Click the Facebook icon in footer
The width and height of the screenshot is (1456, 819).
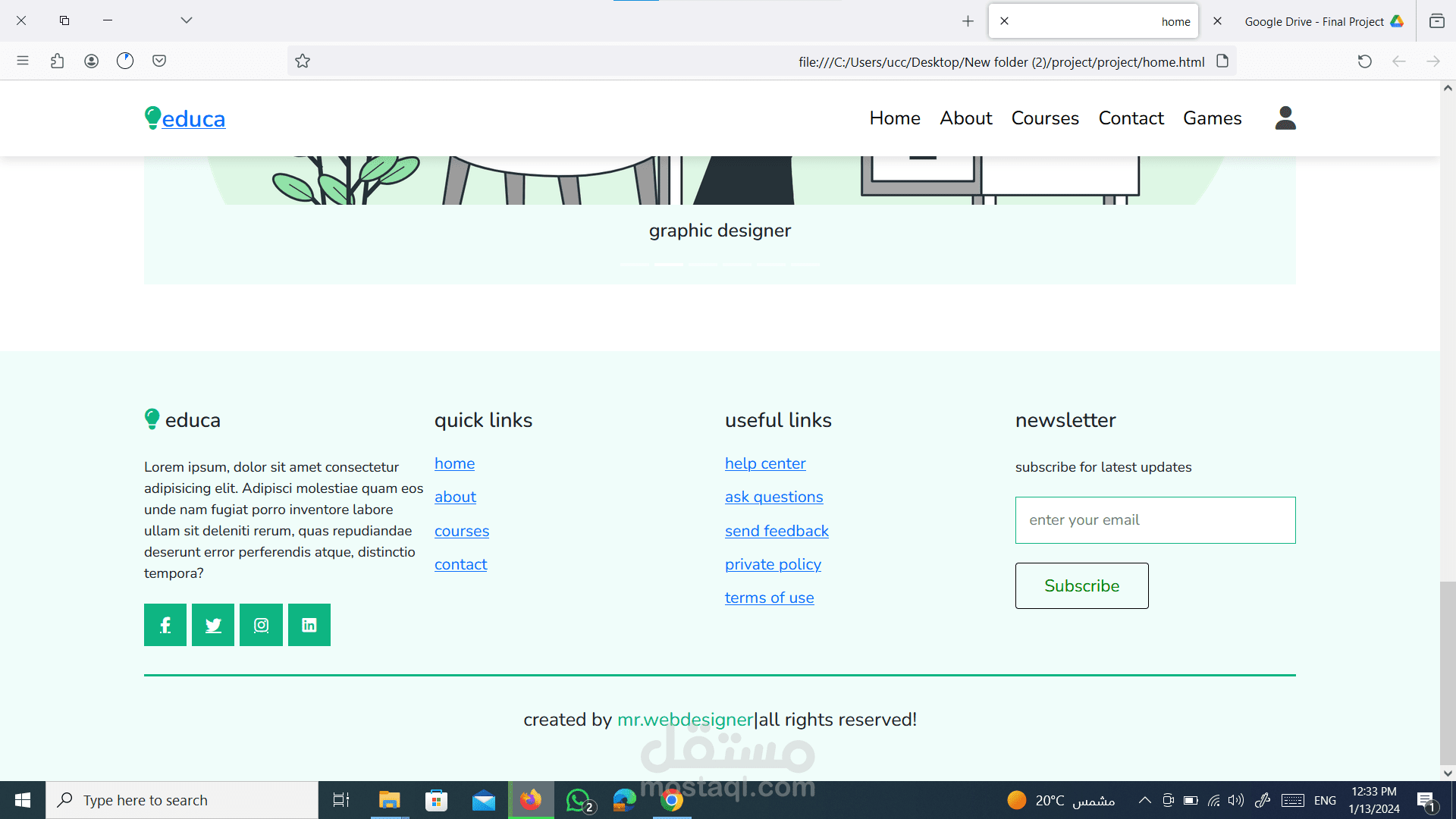(x=165, y=625)
